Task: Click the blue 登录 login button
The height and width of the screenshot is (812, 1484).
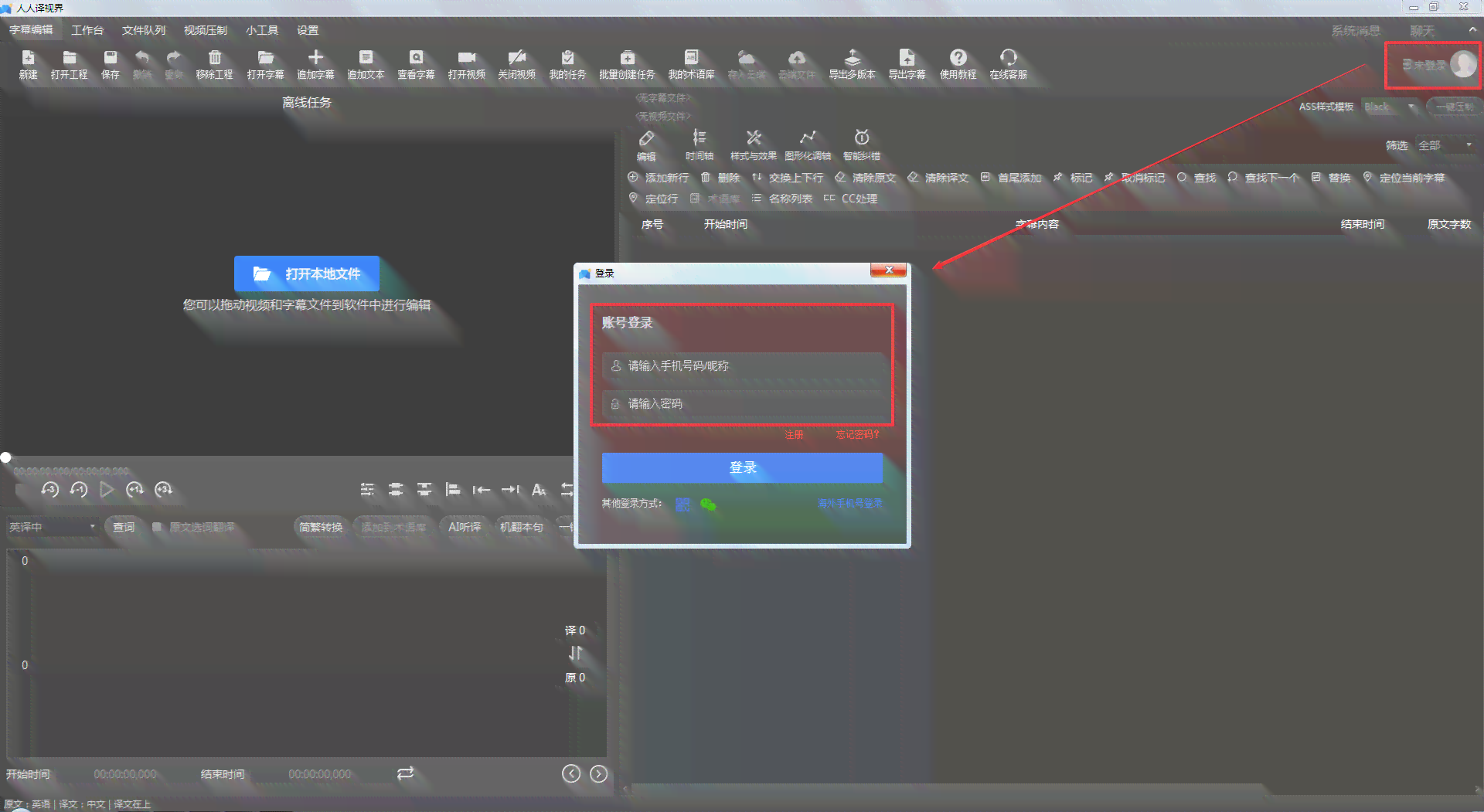Action: pos(742,468)
